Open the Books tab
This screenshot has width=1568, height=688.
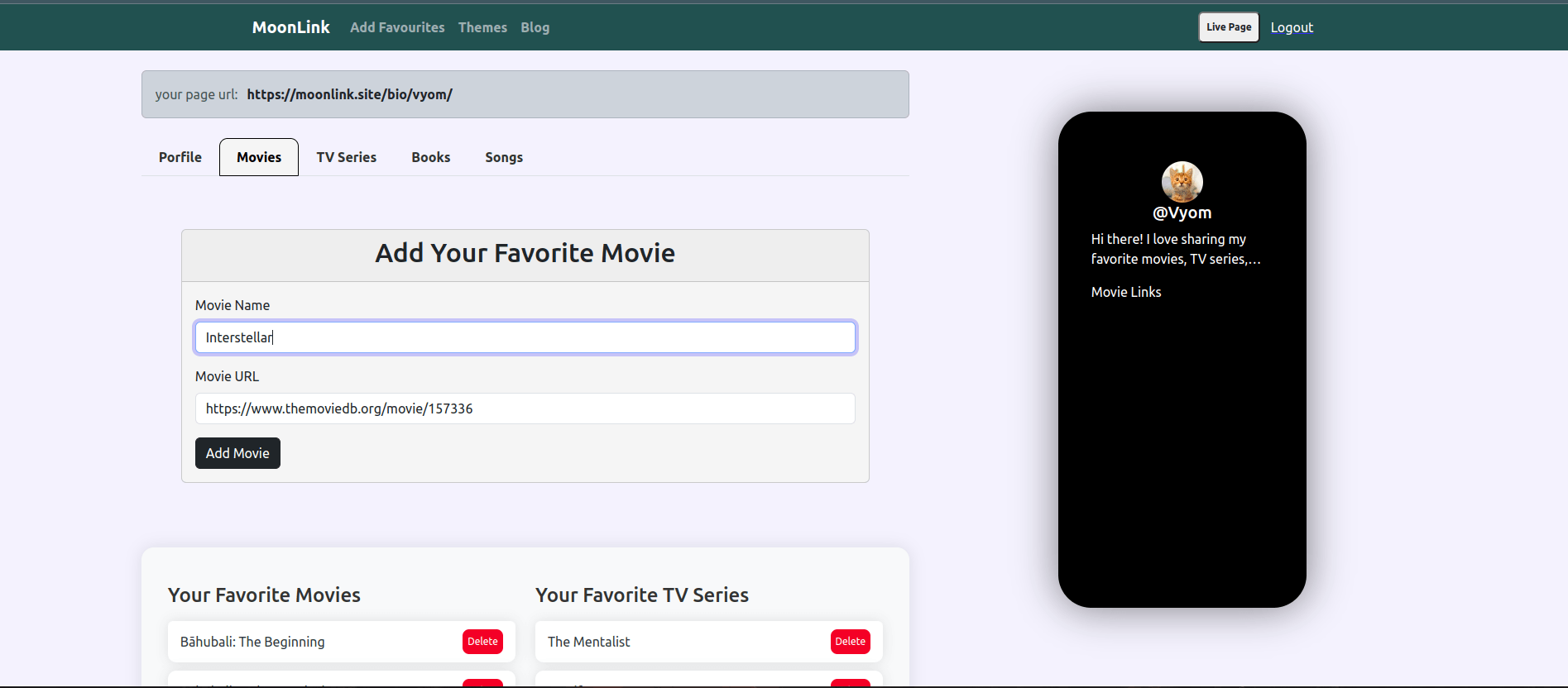click(x=430, y=157)
